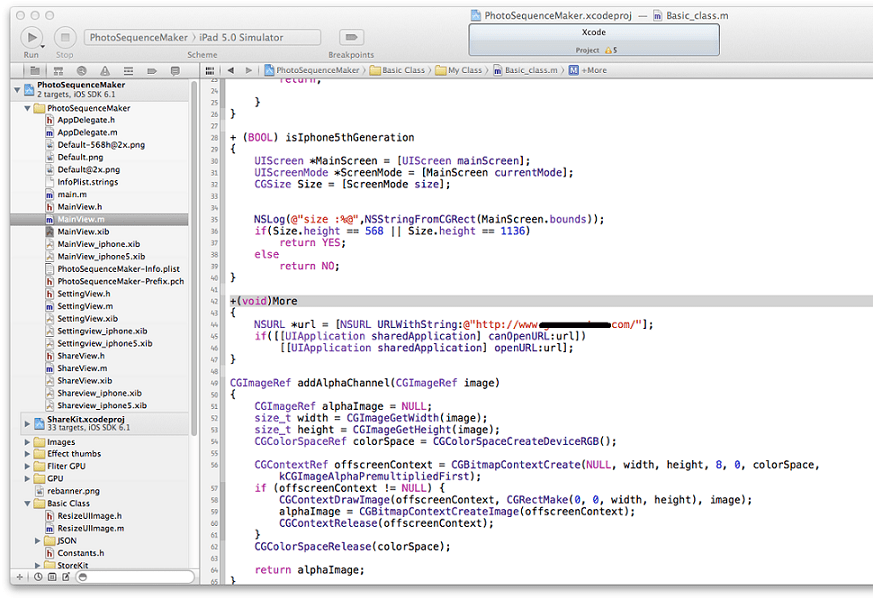Screen dimensions: 873x599
Task: Show the Issue navigator
Action: coord(105,71)
